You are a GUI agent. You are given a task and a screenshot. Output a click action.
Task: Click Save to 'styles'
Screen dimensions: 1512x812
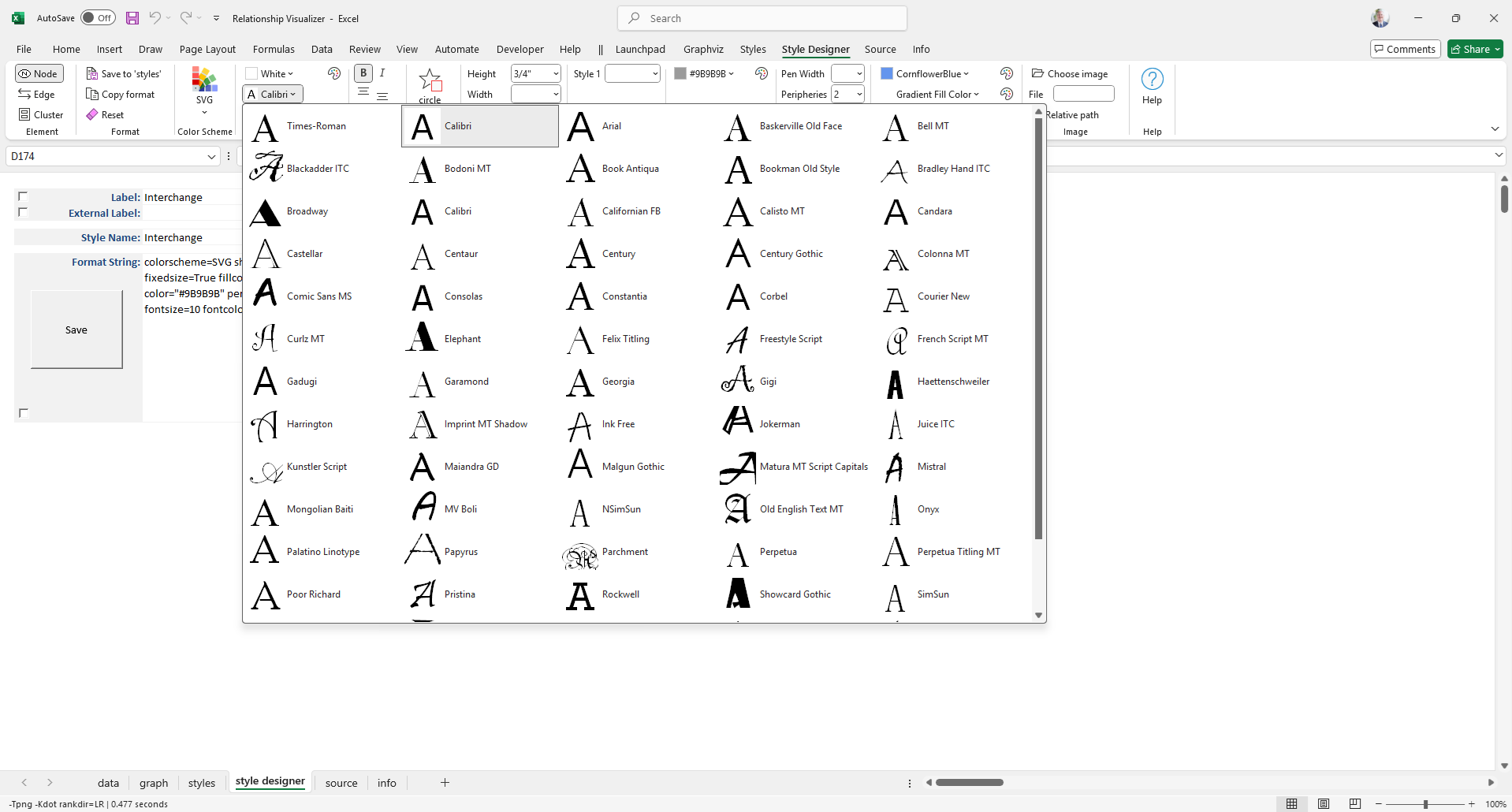[124, 73]
